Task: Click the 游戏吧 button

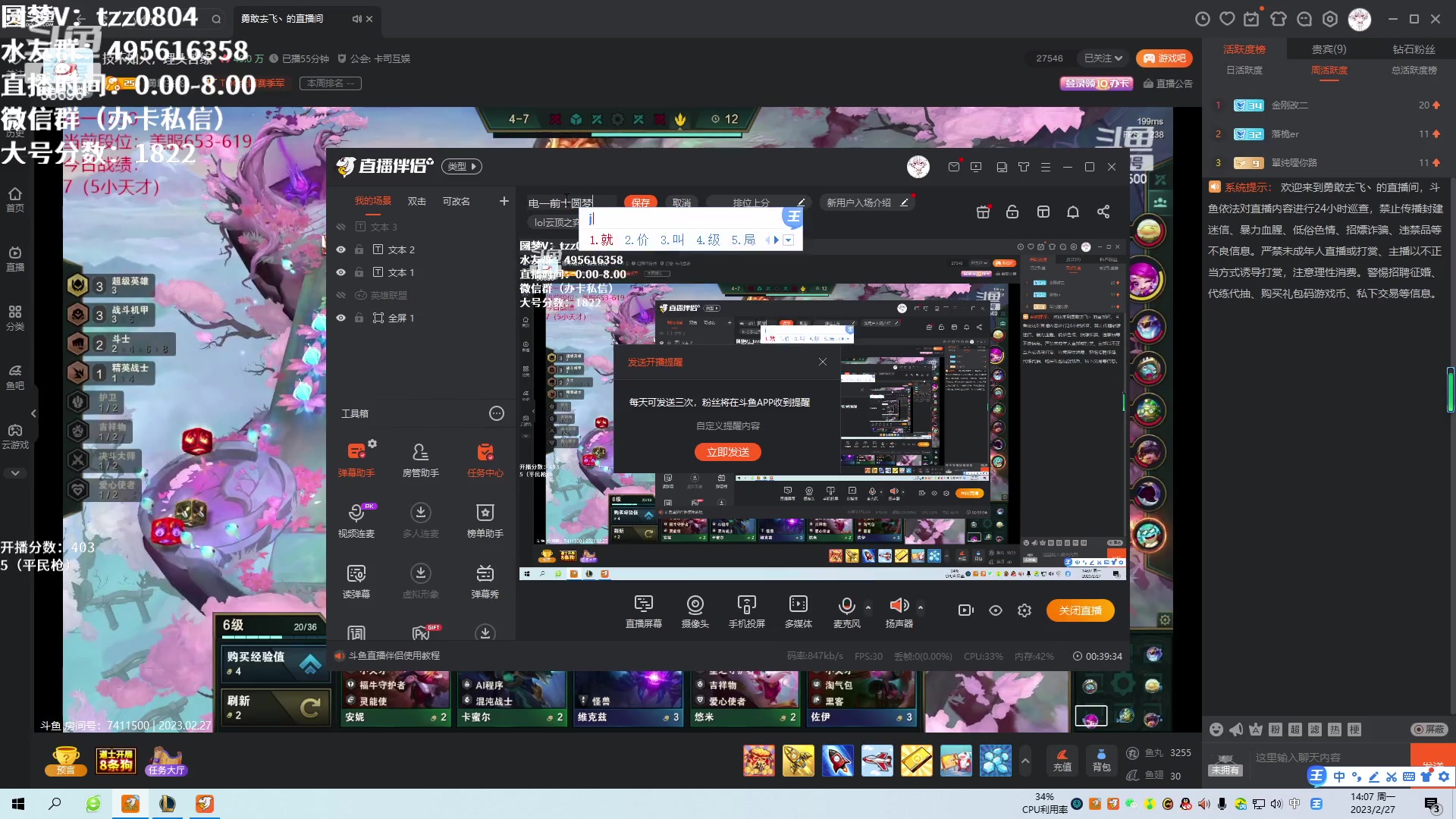Action: point(1164,58)
